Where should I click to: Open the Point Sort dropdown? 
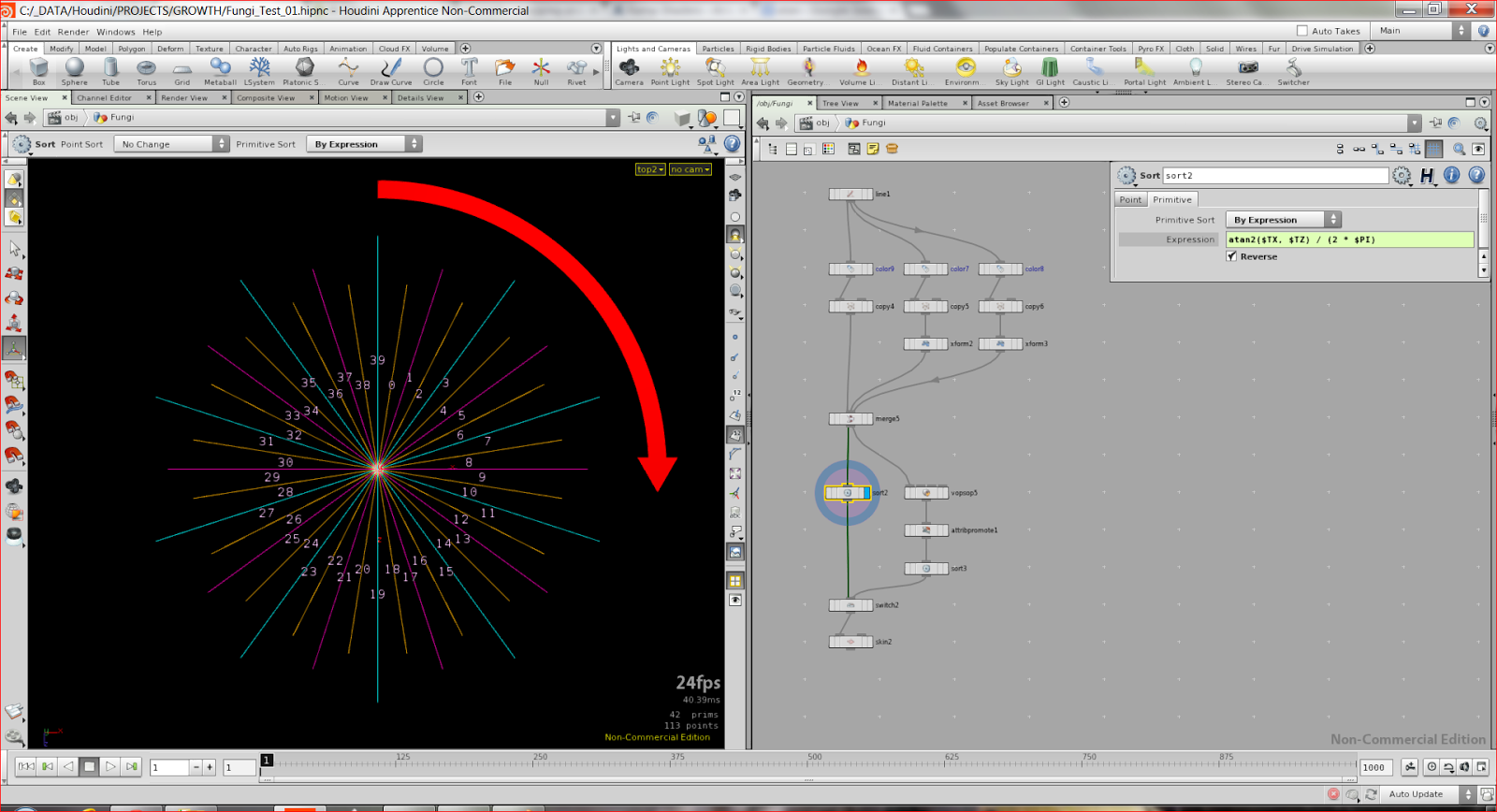[171, 144]
